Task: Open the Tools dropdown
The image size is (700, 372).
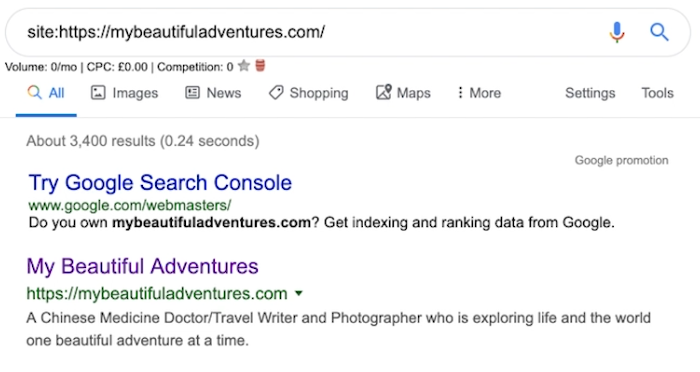Action: point(657,93)
